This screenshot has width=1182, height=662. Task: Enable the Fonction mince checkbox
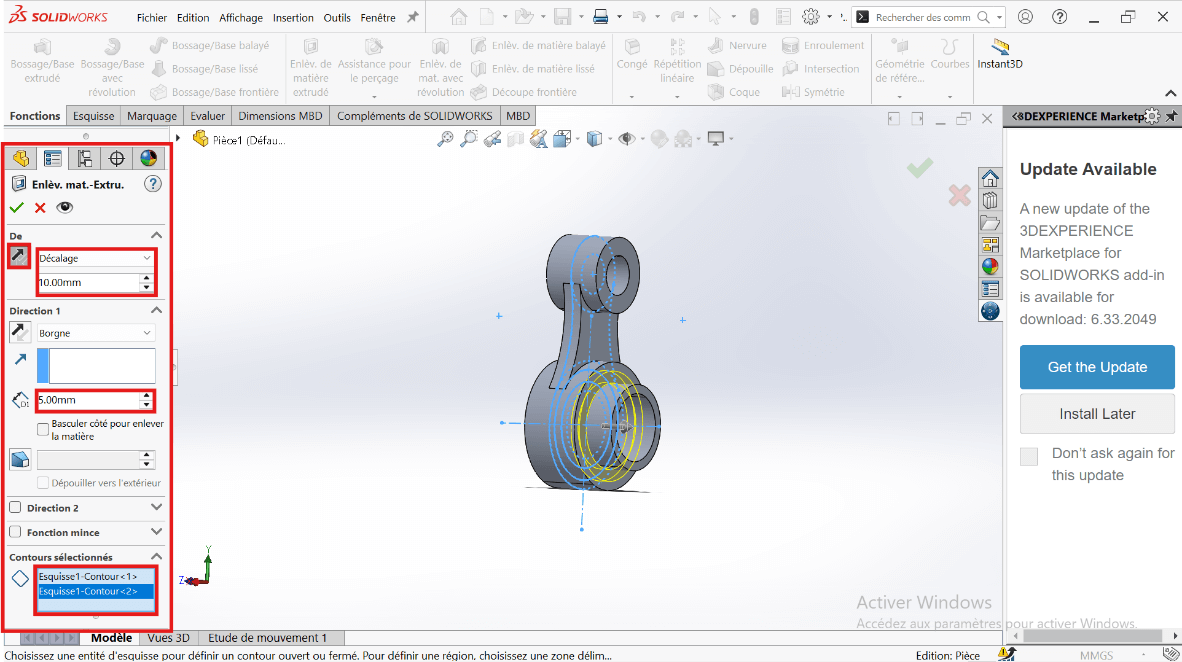15,533
